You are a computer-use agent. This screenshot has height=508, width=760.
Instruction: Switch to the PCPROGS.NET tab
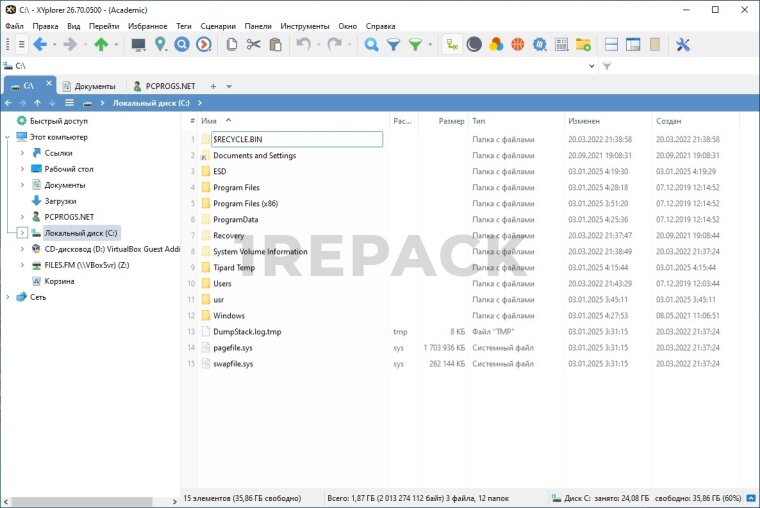tap(163, 86)
